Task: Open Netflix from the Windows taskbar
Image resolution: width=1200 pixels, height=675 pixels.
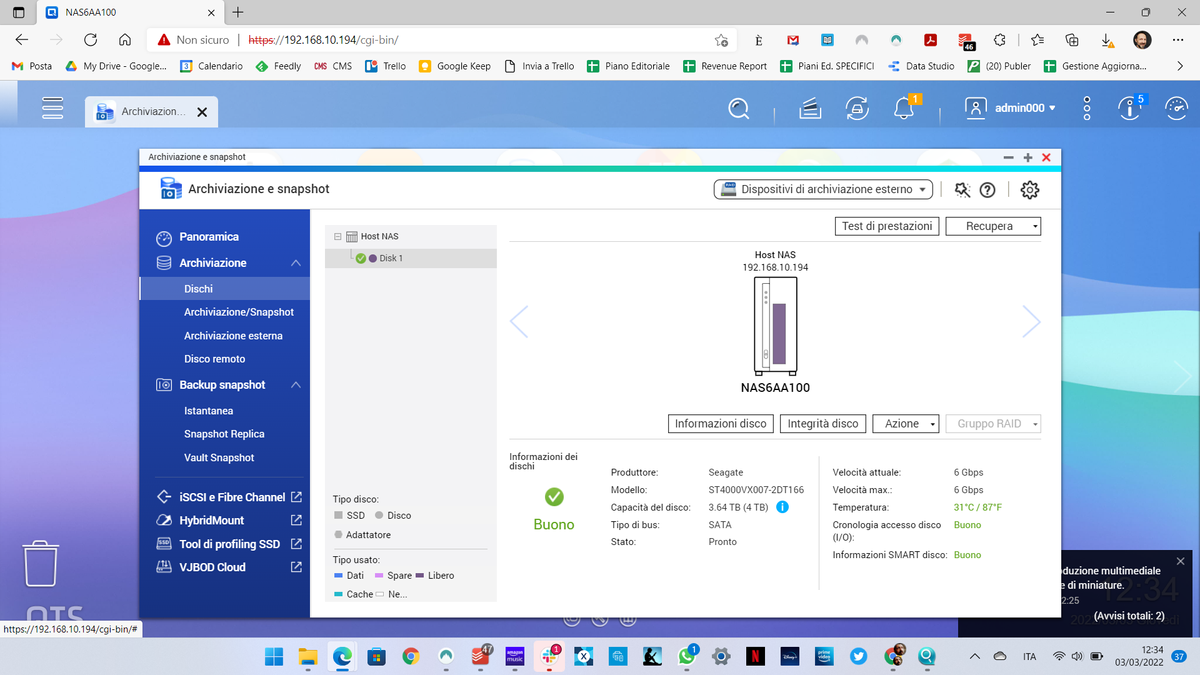Action: pyautogui.click(x=757, y=656)
